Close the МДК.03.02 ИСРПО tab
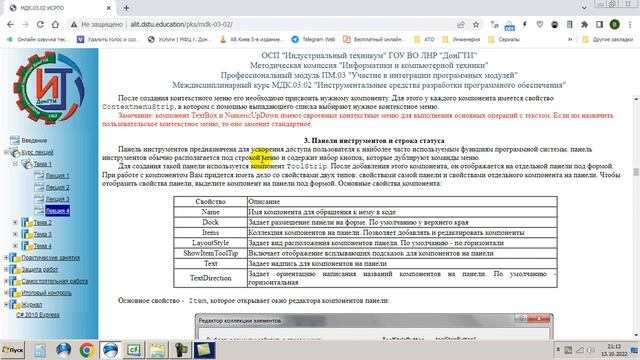 pyautogui.click(x=109, y=8)
